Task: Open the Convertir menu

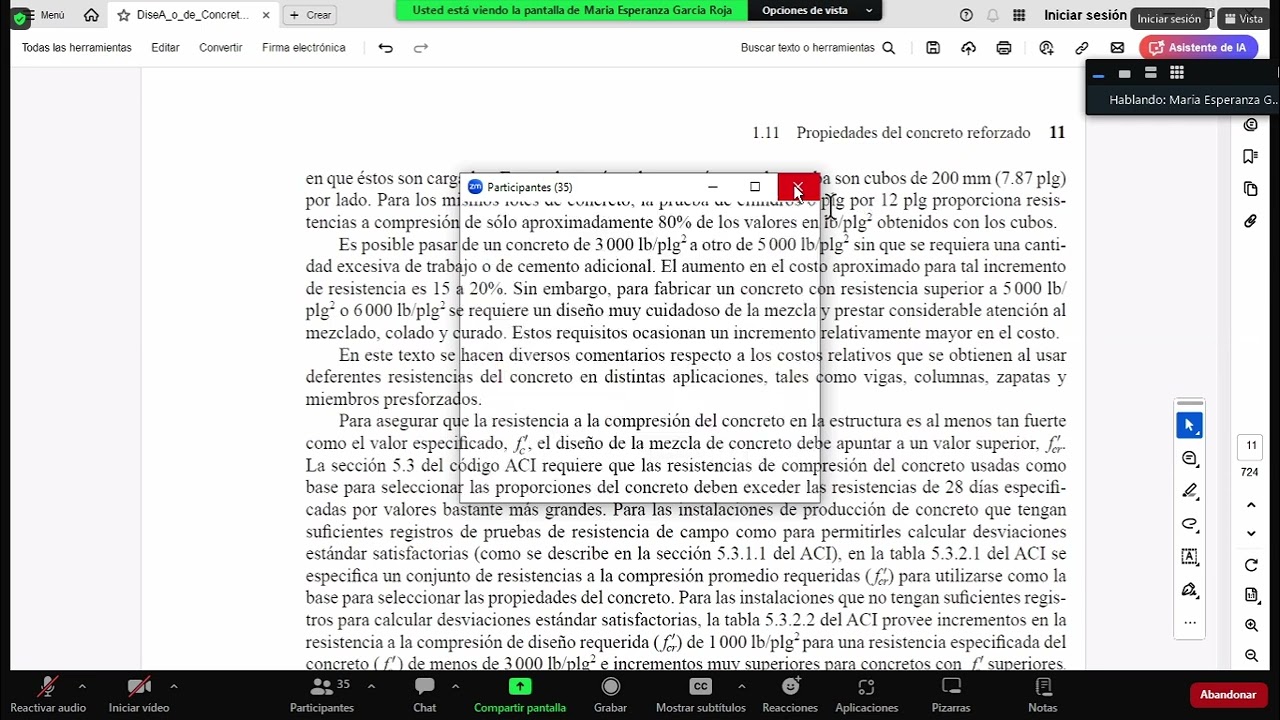Action: click(x=220, y=48)
